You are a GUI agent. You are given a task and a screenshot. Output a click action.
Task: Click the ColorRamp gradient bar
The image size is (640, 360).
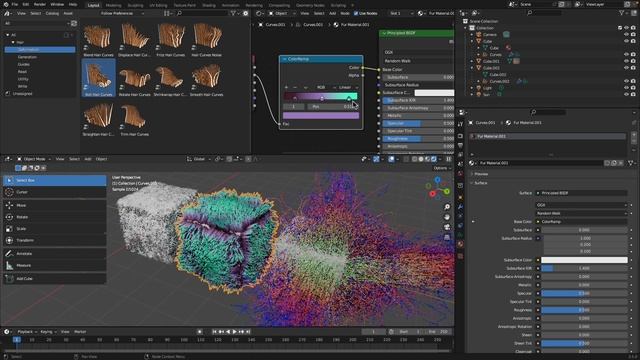(x=321, y=96)
